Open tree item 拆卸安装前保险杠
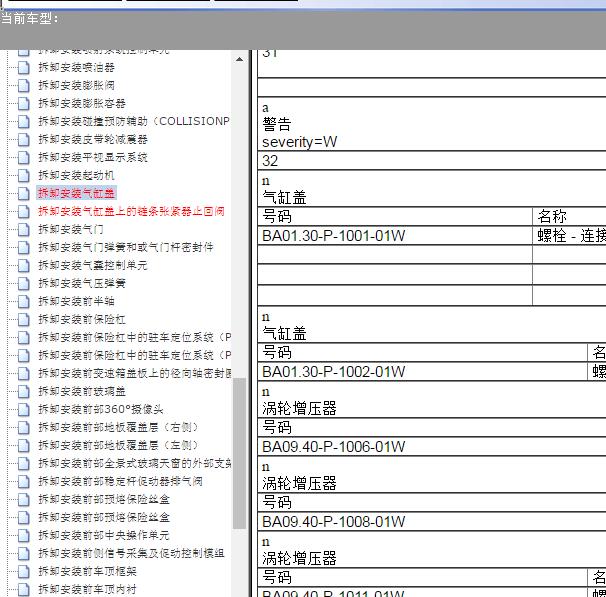This screenshot has width=606, height=597. pyautogui.click(x=82, y=320)
